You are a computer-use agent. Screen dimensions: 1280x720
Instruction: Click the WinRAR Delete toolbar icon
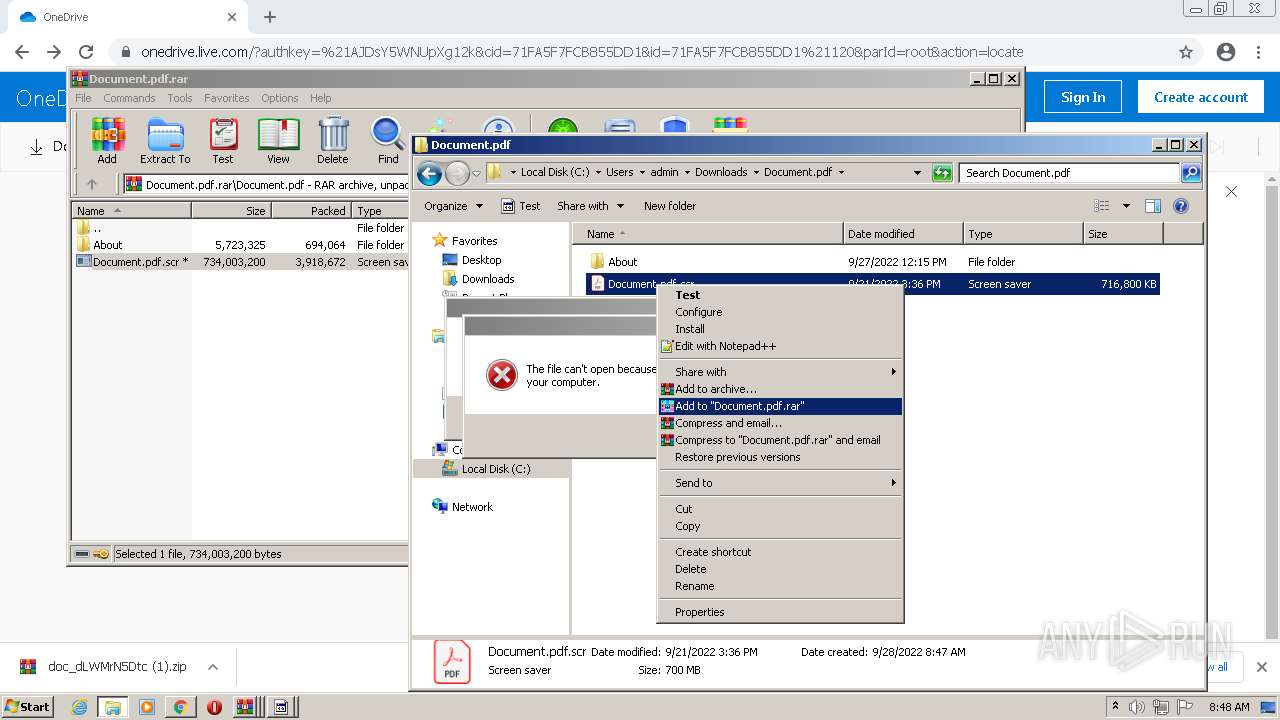pyautogui.click(x=333, y=140)
